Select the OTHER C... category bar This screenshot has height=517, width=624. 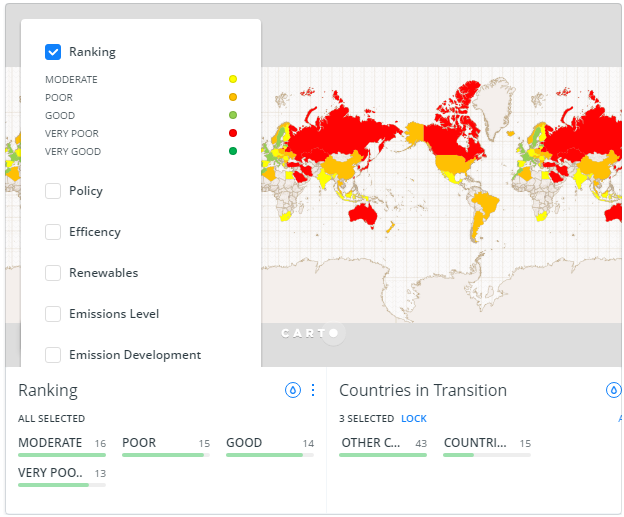(383, 447)
